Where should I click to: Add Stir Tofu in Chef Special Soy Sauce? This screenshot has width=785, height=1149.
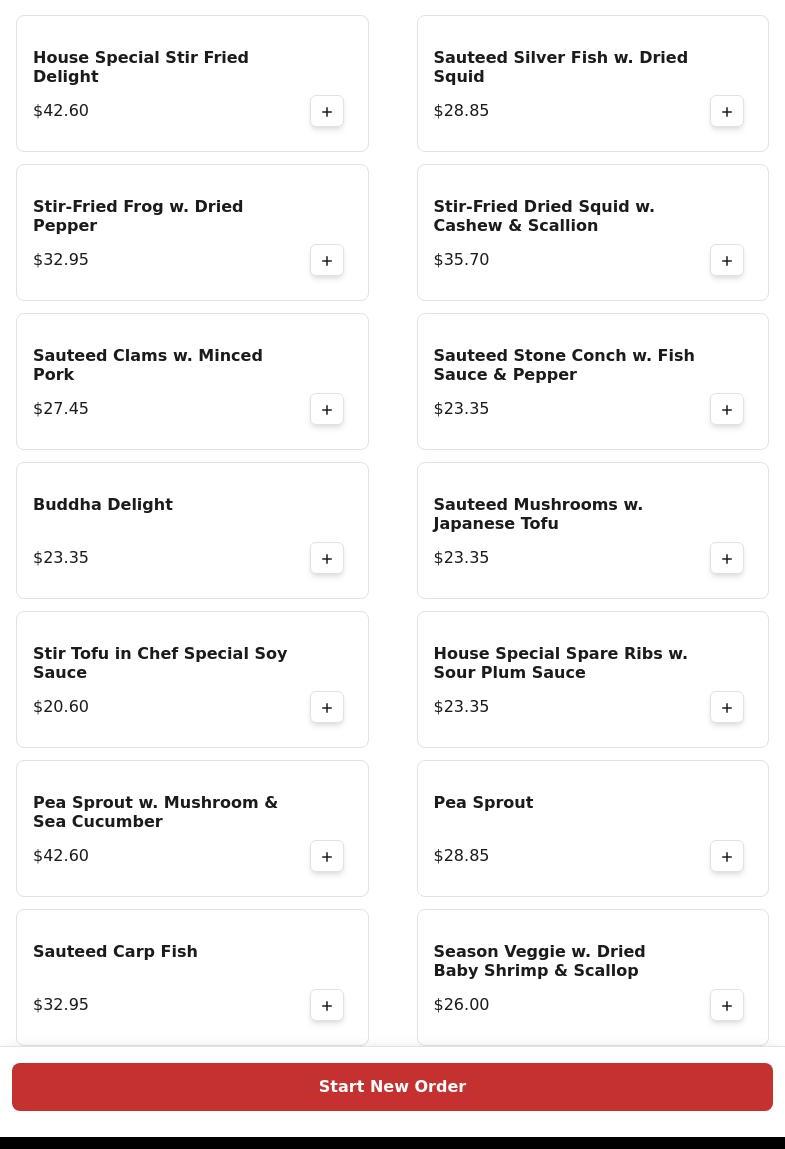(327, 707)
